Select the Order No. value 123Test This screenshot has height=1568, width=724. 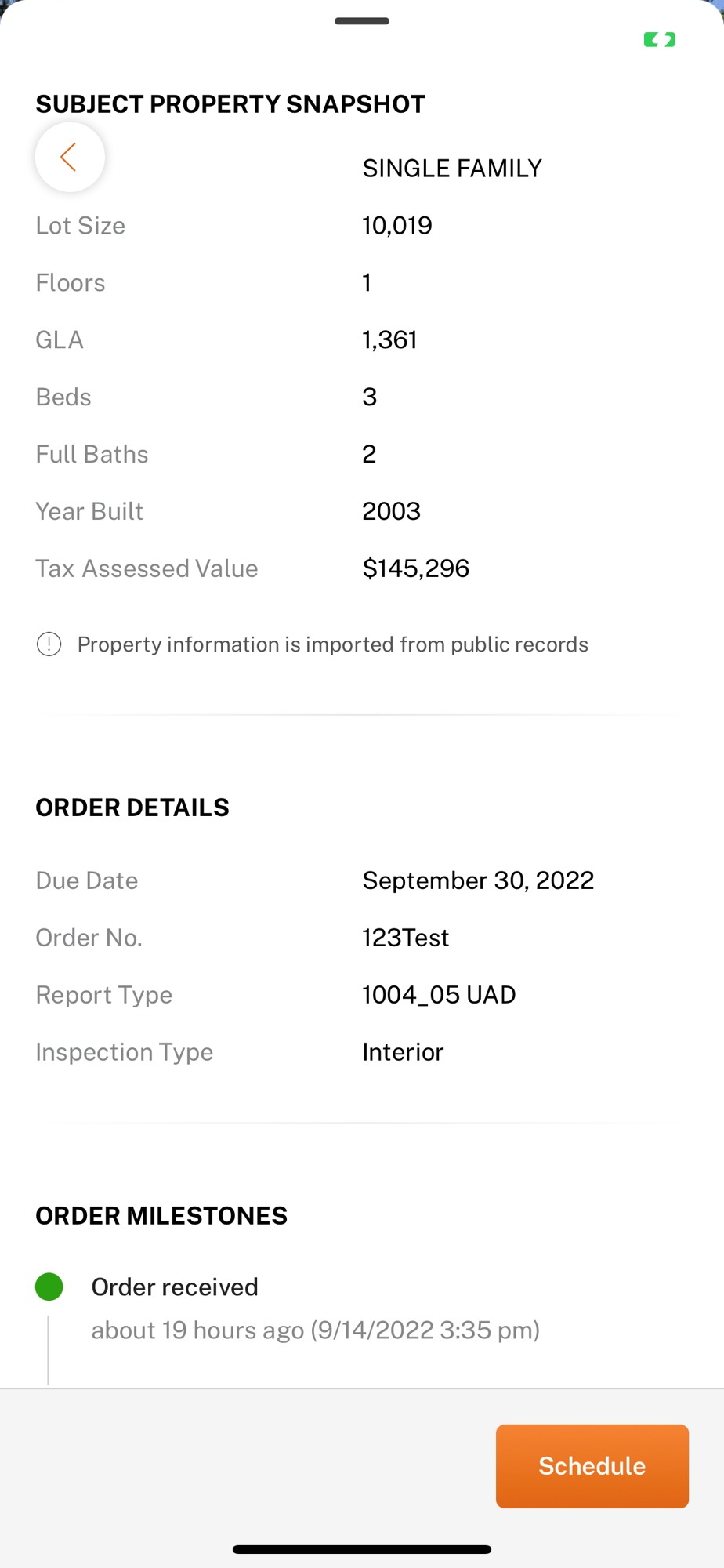pos(406,938)
